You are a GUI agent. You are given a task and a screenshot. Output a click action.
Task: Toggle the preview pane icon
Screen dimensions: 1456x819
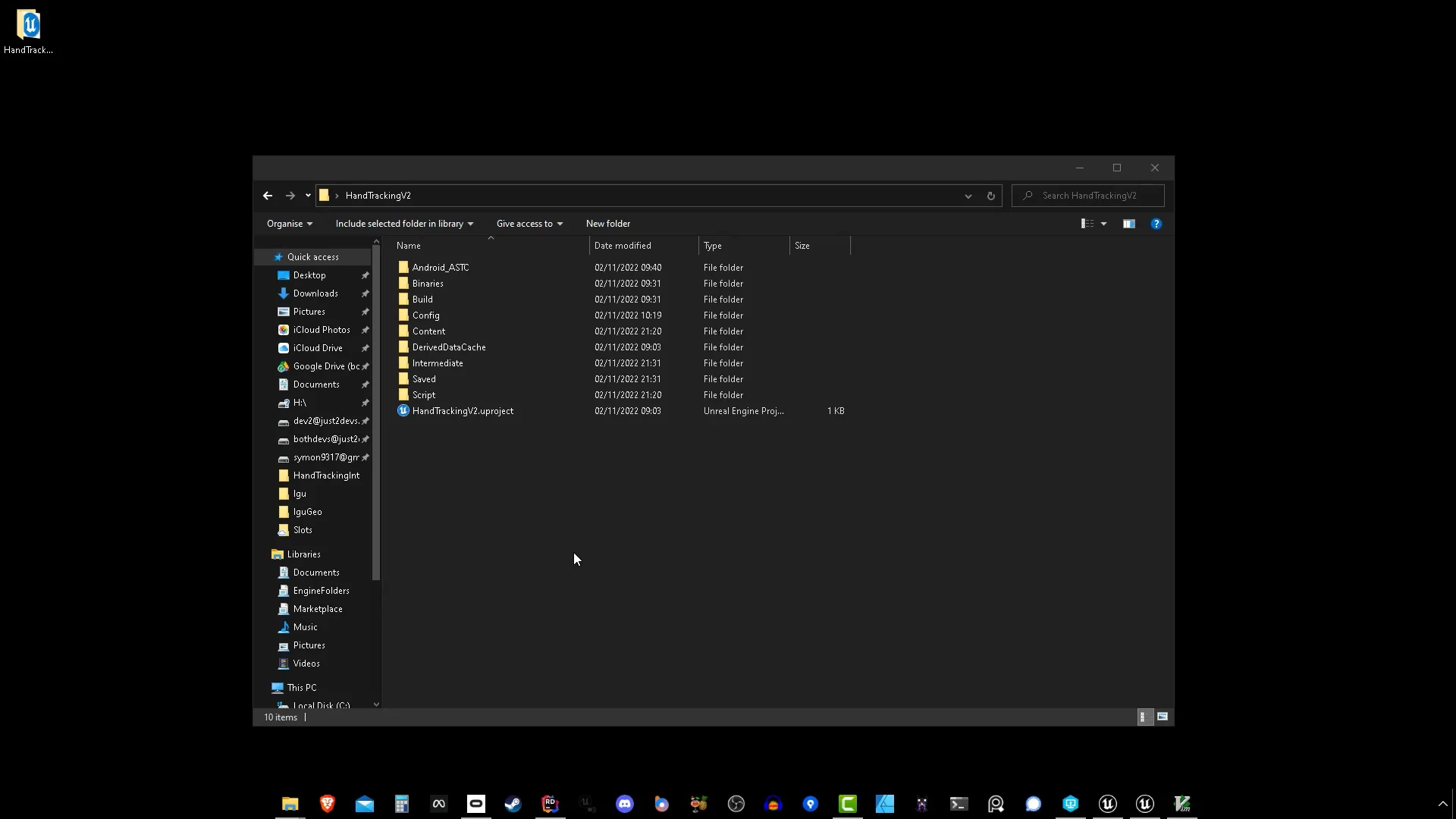point(1128,224)
